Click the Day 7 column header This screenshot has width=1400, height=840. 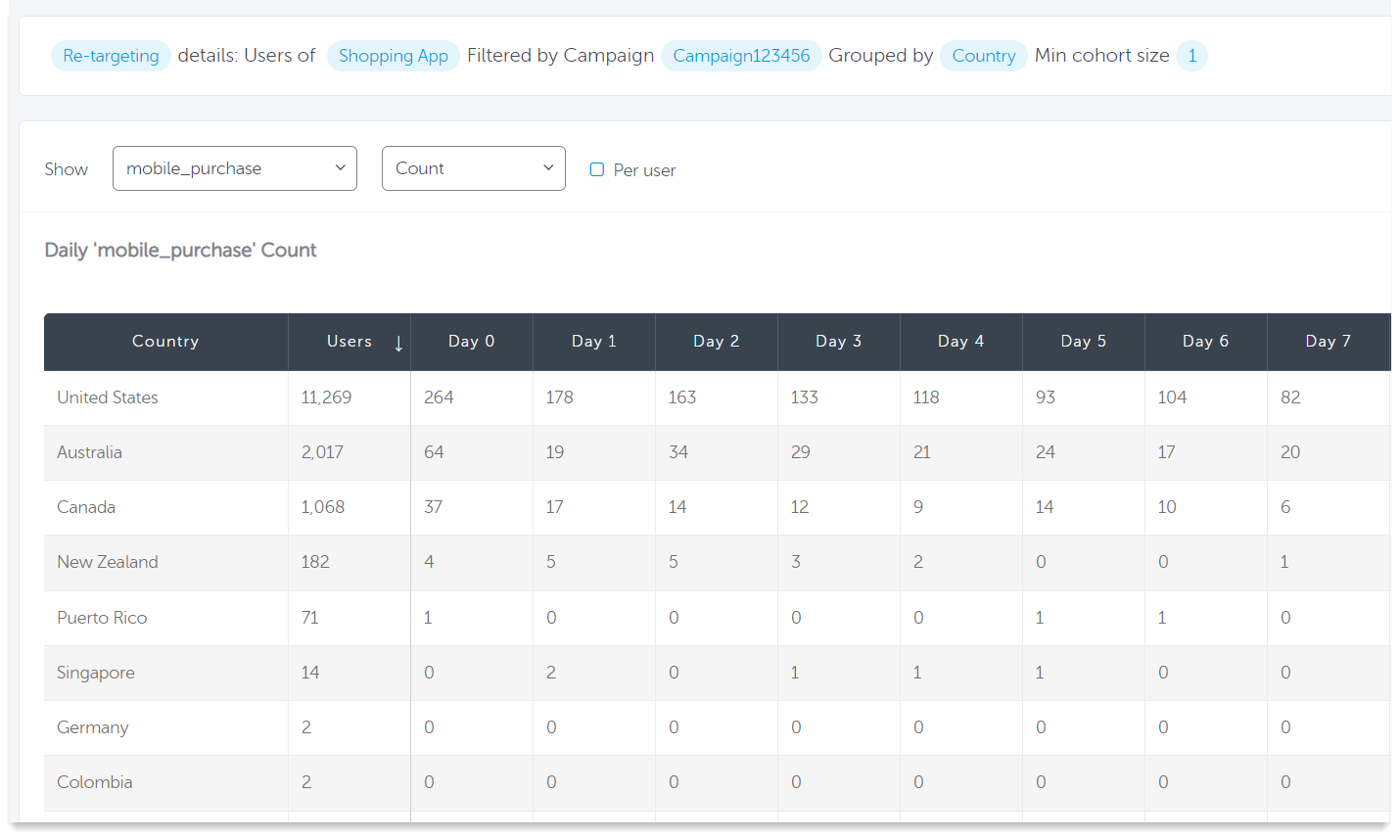coord(1328,342)
